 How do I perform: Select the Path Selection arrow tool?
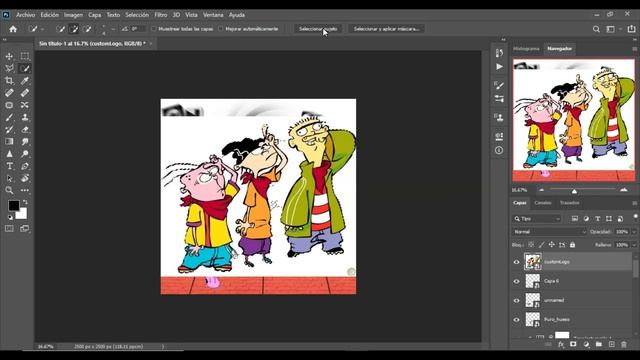coord(9,178)
